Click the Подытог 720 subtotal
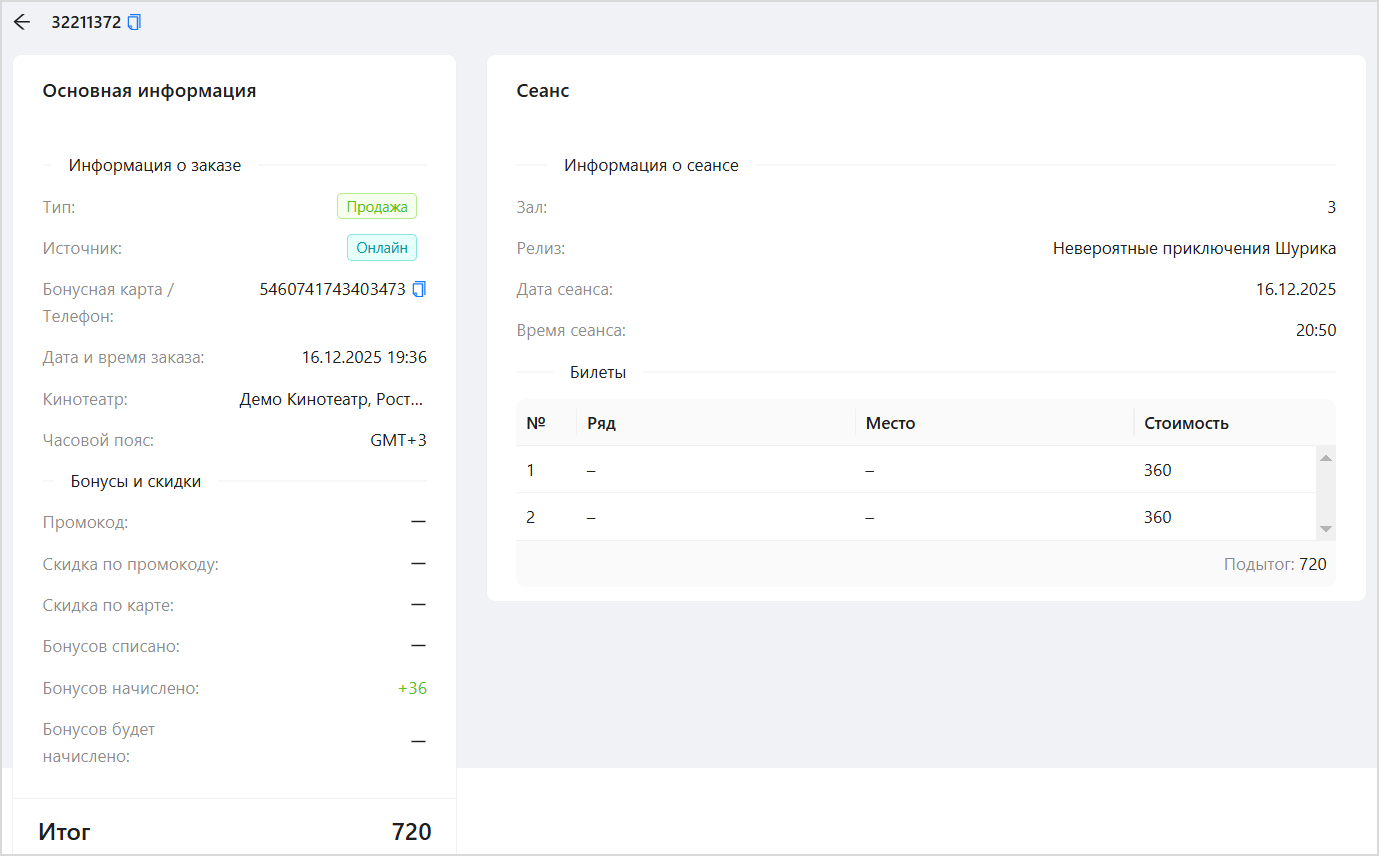This screenshot has width=1379, height=856. [1275, 564]
